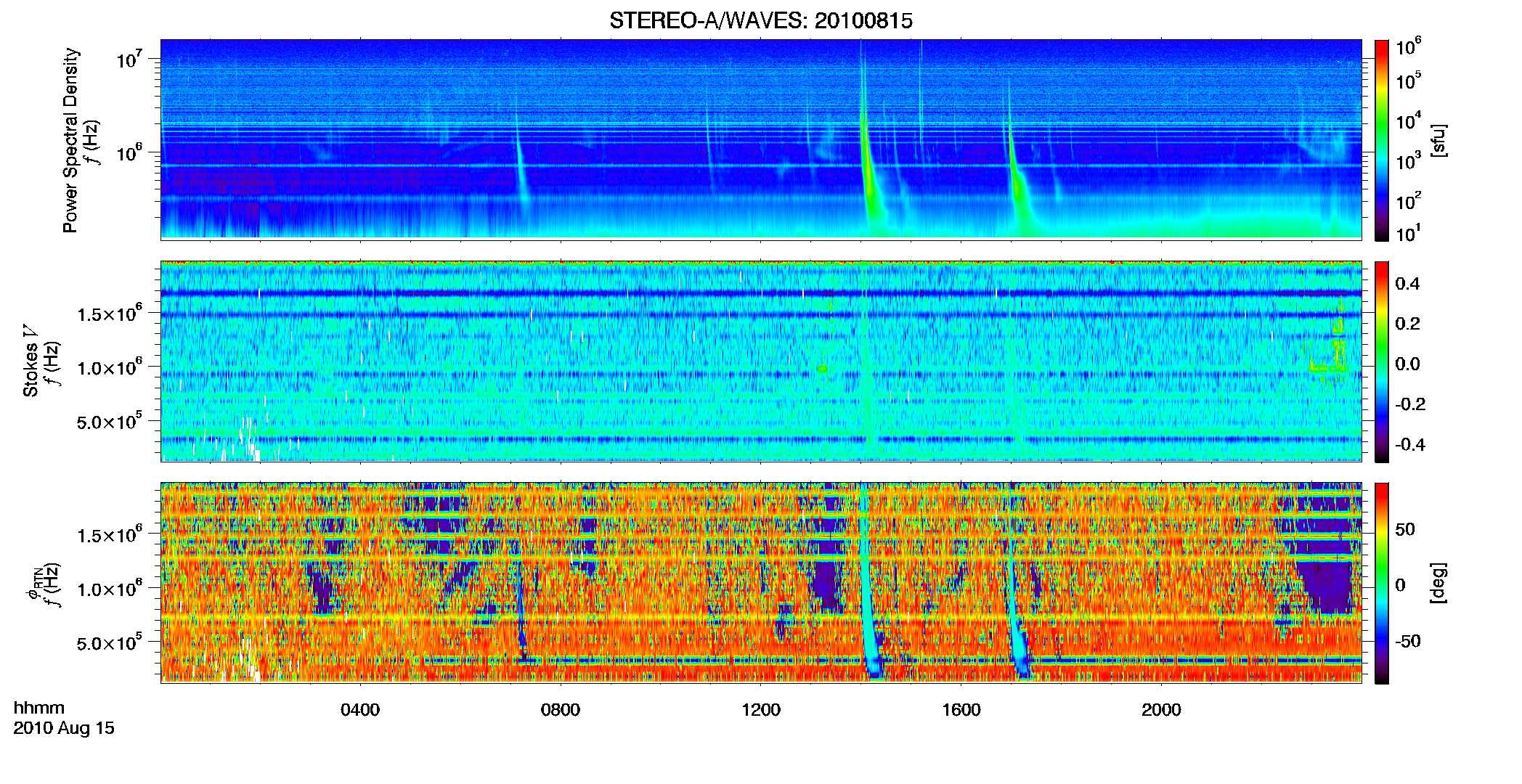Click the 2010 Aug 15 date label
This screenshot has height=784, width=1522.
[64, 727]
